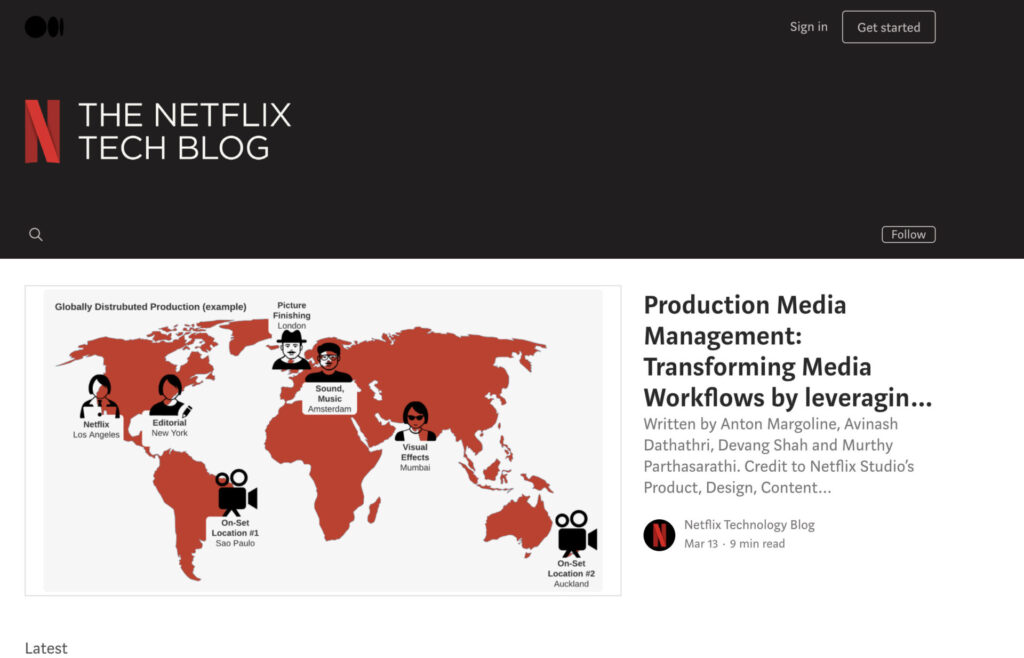Click the Mar 13 publish date

[x=700, y=544]
